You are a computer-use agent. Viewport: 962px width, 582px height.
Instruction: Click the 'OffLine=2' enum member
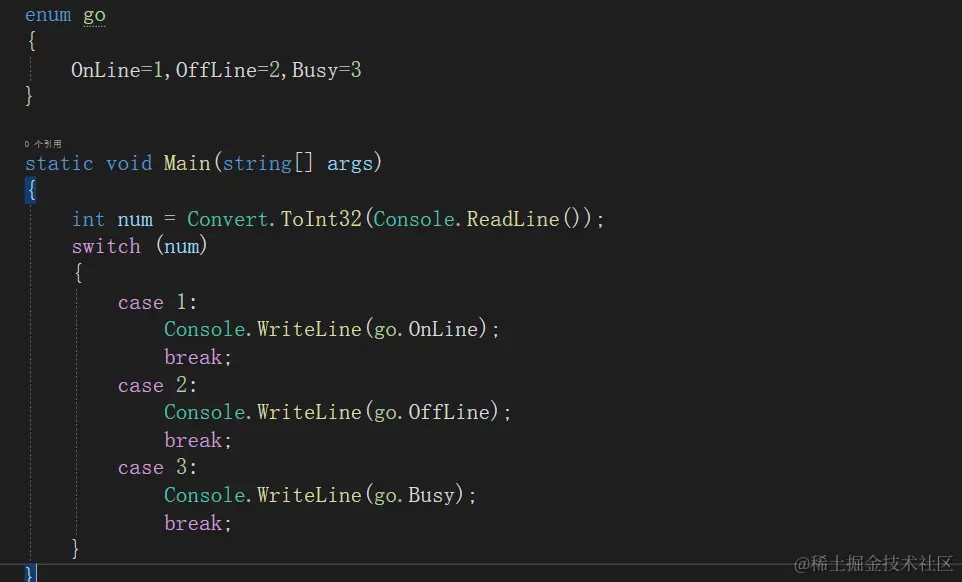[228, 70]
